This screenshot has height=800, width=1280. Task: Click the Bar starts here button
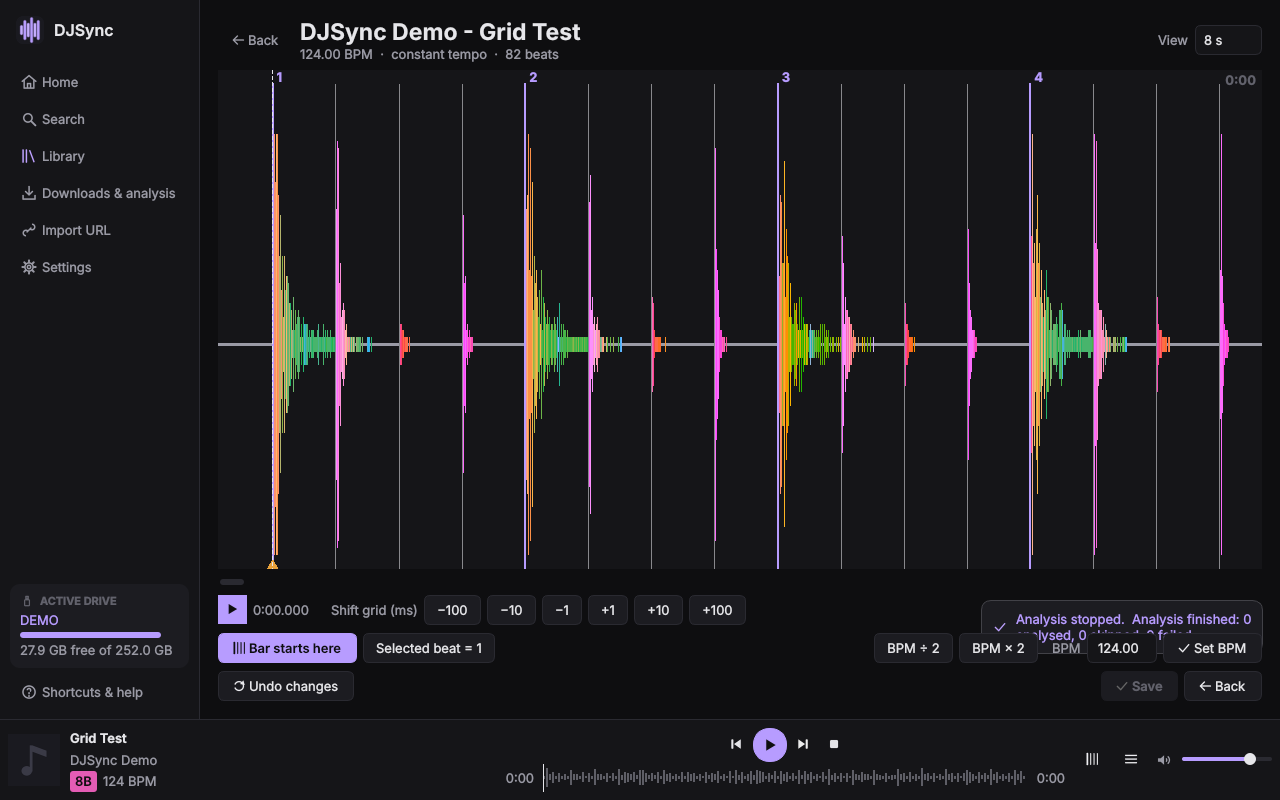(x=287, y=648)
